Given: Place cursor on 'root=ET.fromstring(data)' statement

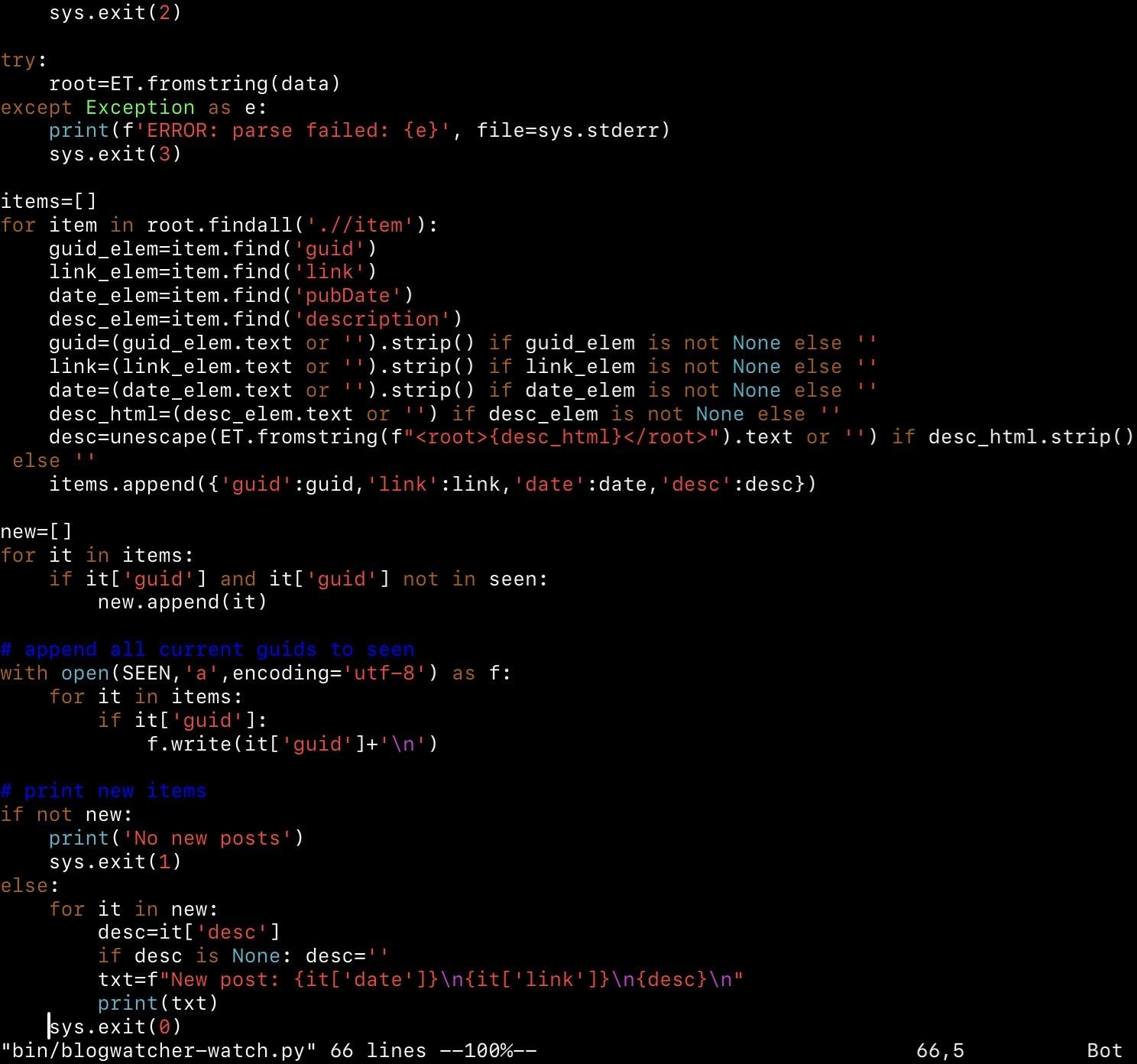Looking at the screenshot, I should click(194, 83).
